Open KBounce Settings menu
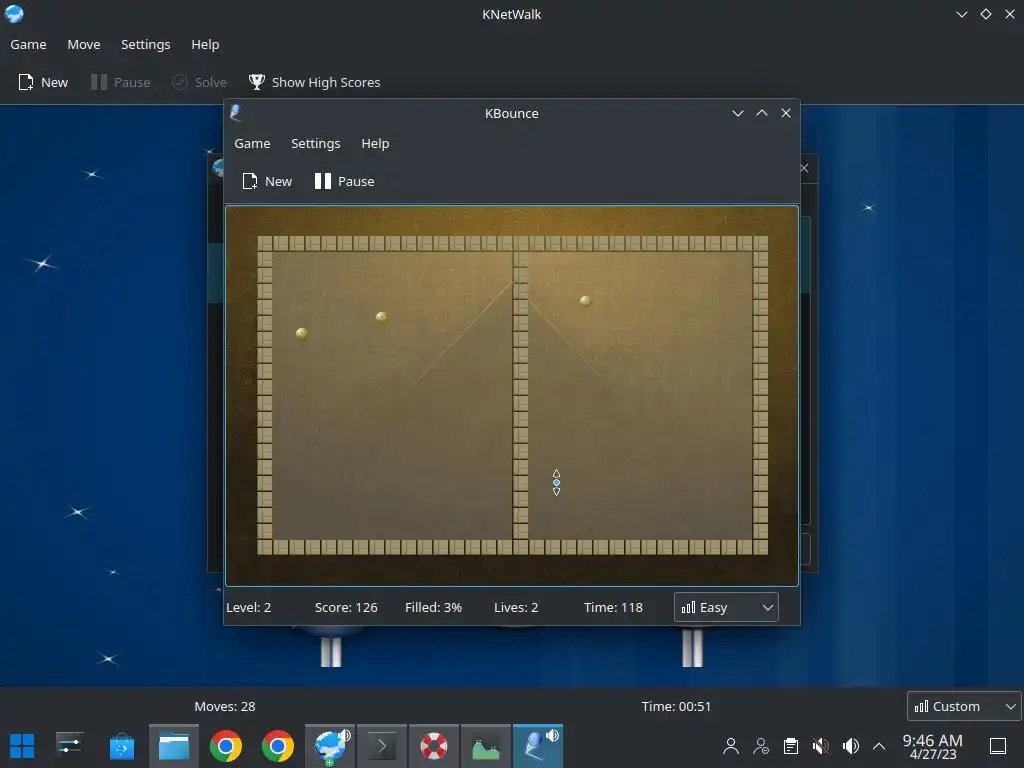Image resolution: width=1024 pixels, height=768 pixels. [315, 143]
